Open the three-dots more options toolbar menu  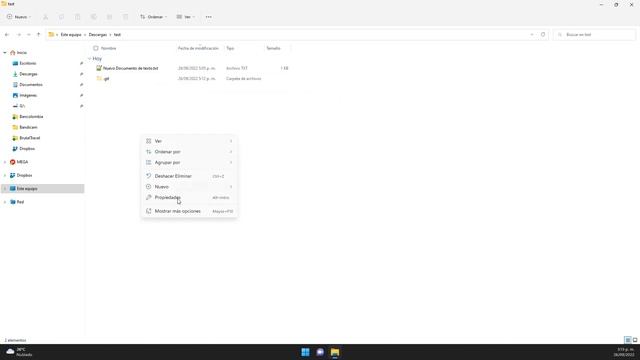point(209,17)
